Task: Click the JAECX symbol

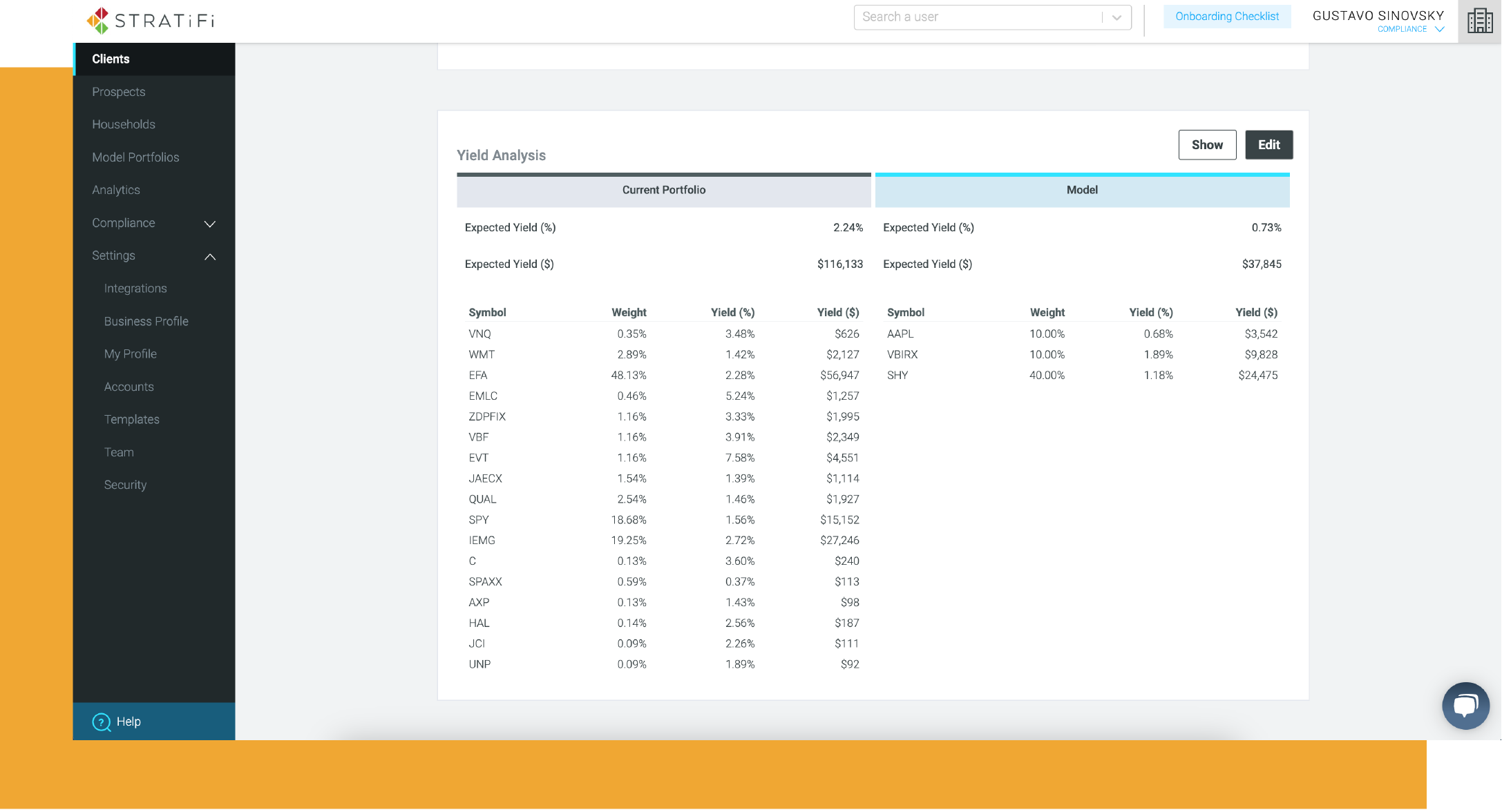Action: pyautogui.click(x=485, y=478)
